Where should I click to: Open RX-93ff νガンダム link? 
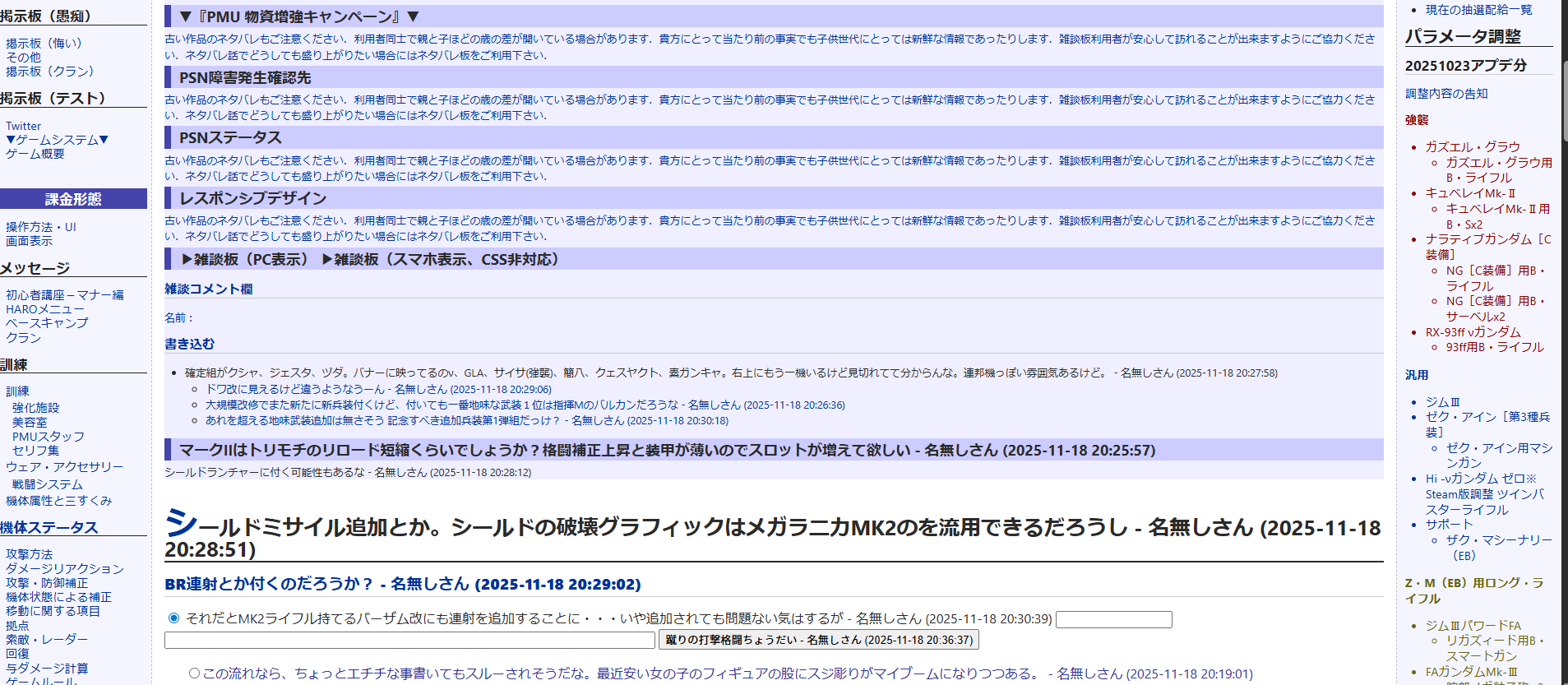point(1473,331)
